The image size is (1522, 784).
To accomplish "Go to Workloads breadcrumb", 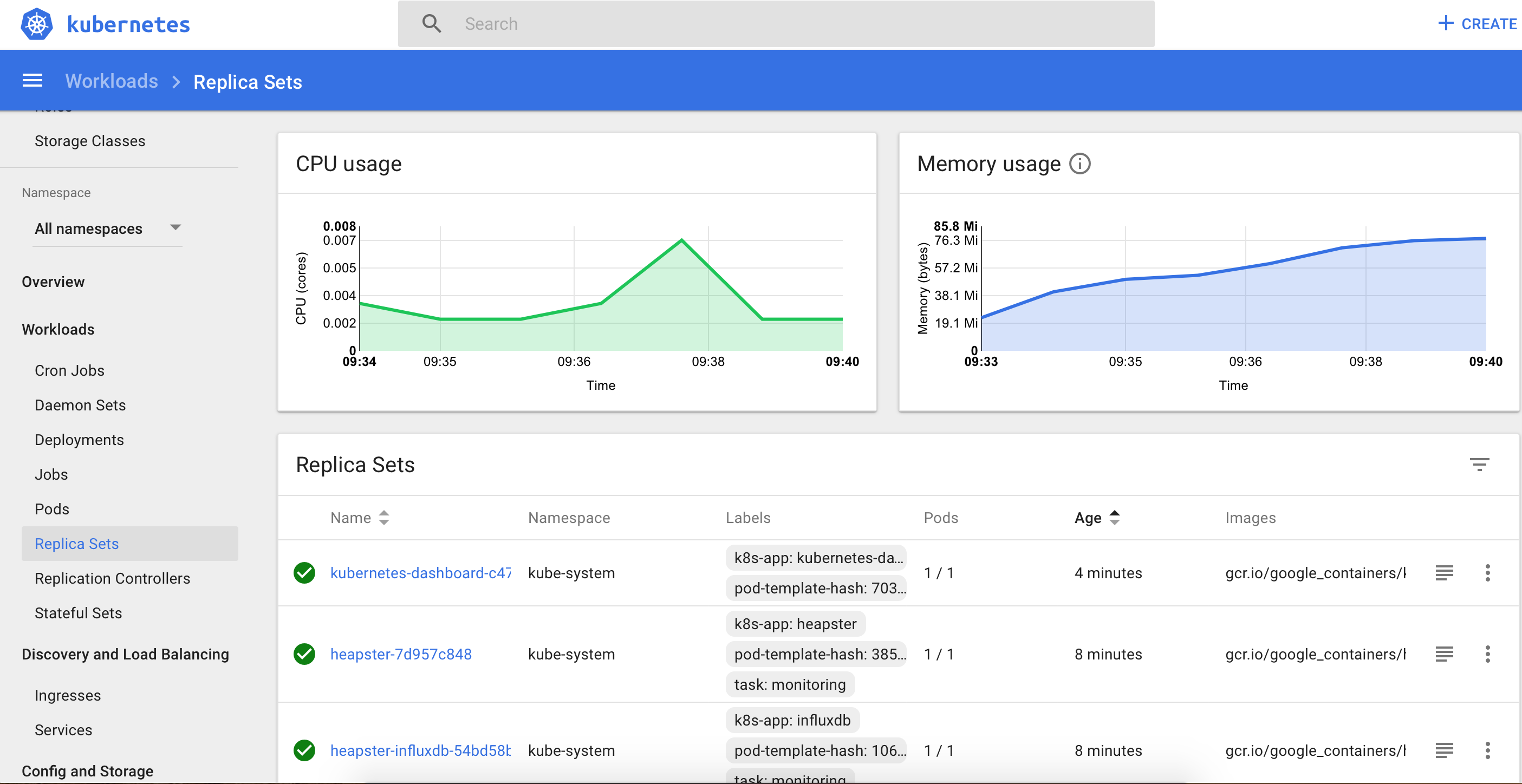I will coord(112,81).
